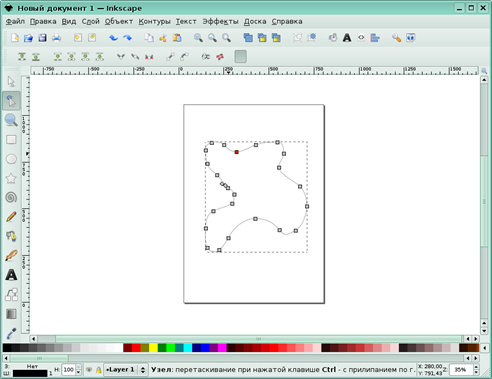
Task: Select the Node editing tool
Action: pos(11,101)
